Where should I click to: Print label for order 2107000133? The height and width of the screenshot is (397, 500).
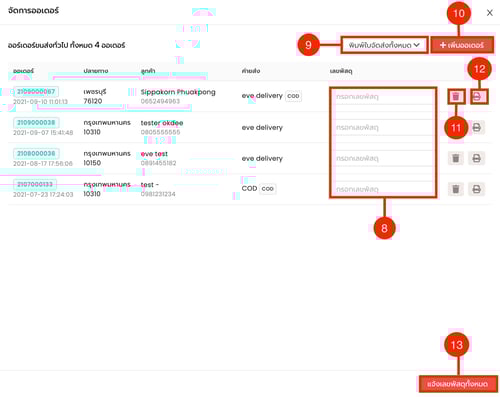477,189
